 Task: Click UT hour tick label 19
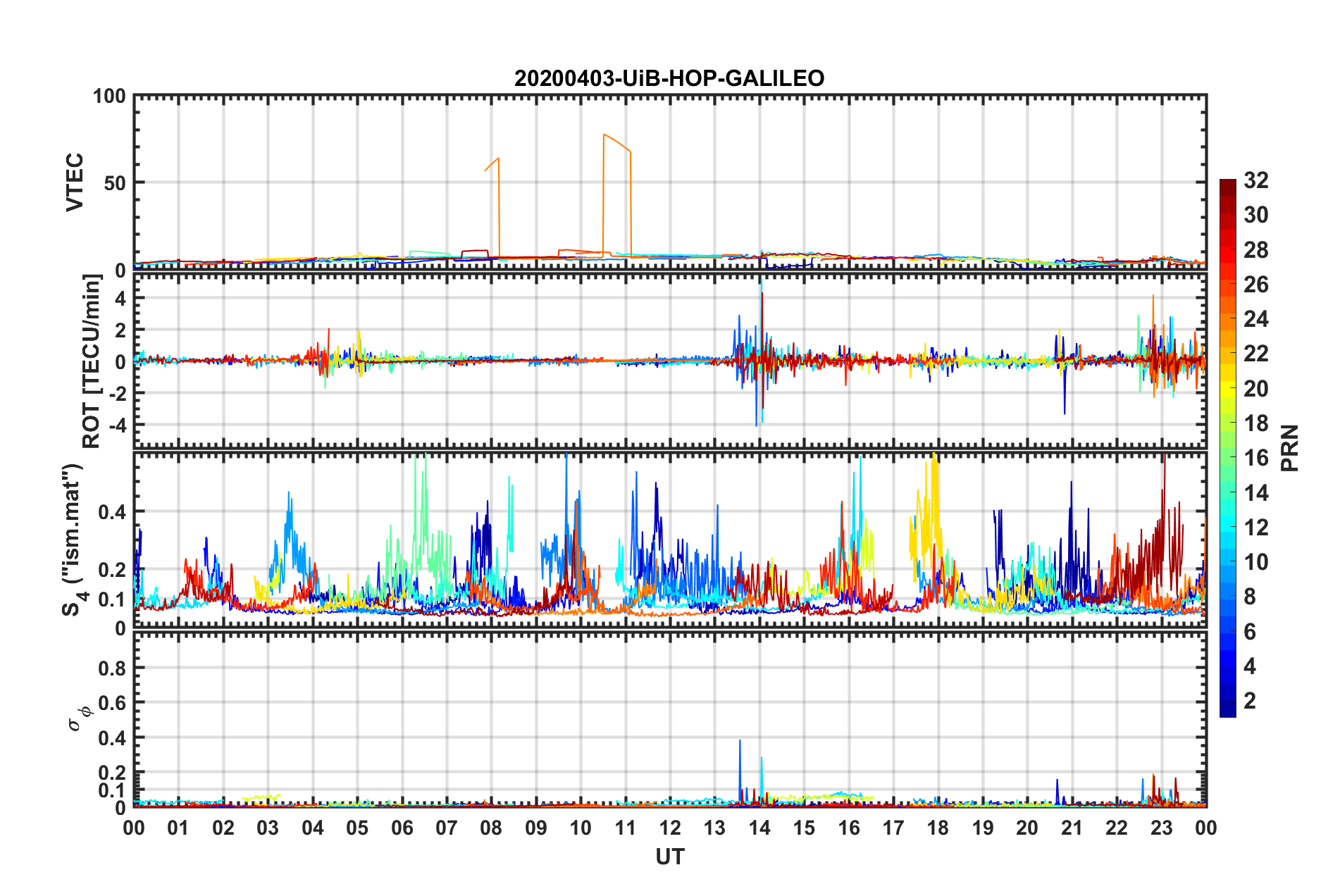[x=983, y=828]
